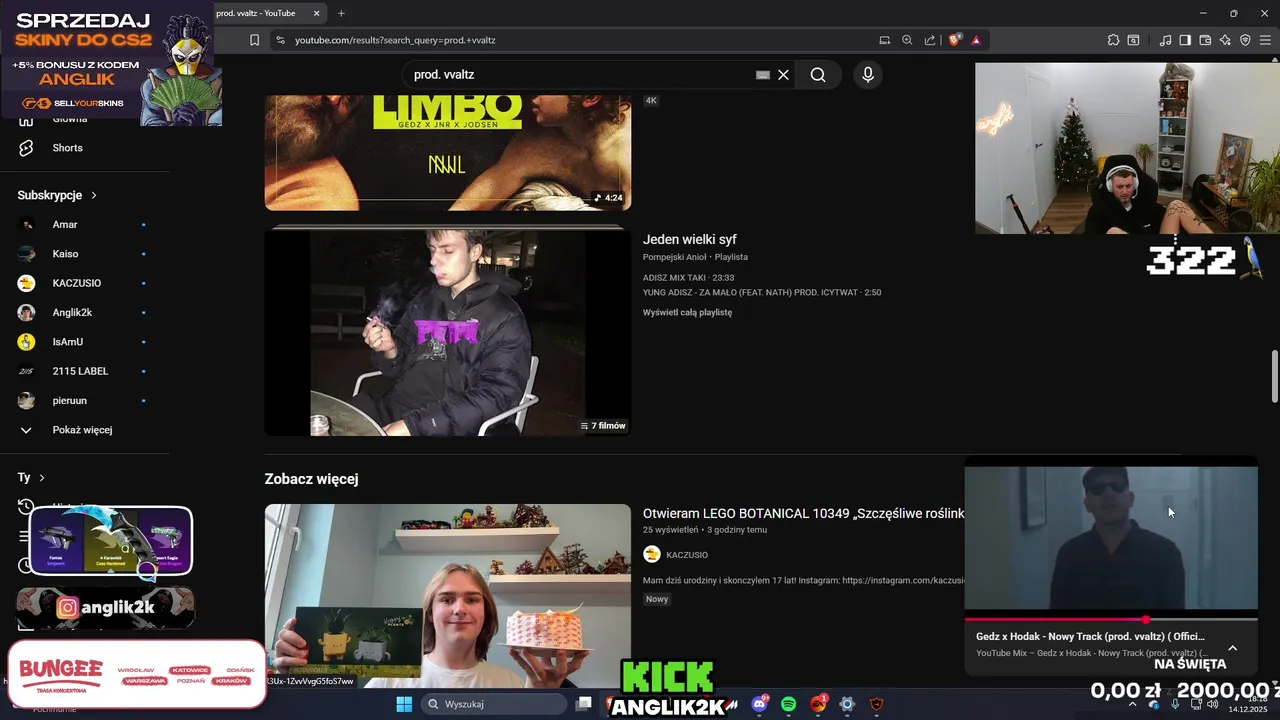Open the media control music note icon
The image size is (1280, 720).
click(x=1165, y=40)
